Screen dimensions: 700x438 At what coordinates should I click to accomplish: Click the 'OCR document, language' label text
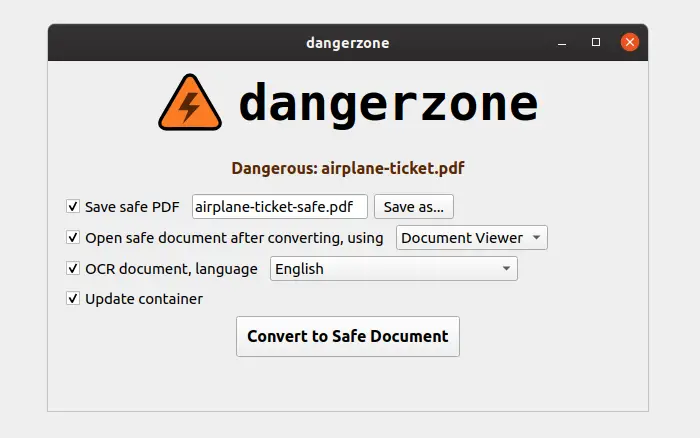pos(171,269)
